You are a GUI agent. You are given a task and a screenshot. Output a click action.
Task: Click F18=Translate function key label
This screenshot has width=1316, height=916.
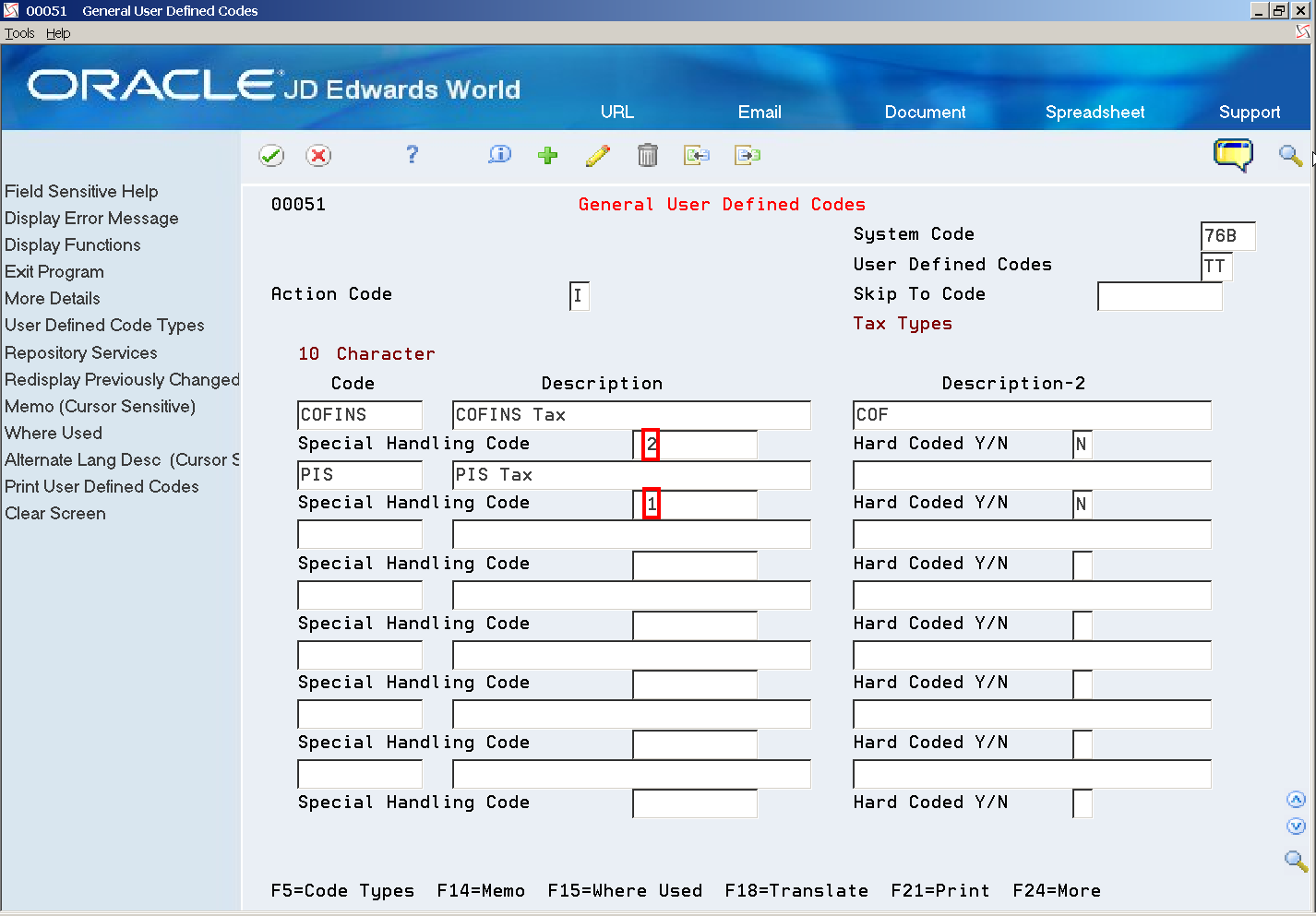click(x=796, y=891)
